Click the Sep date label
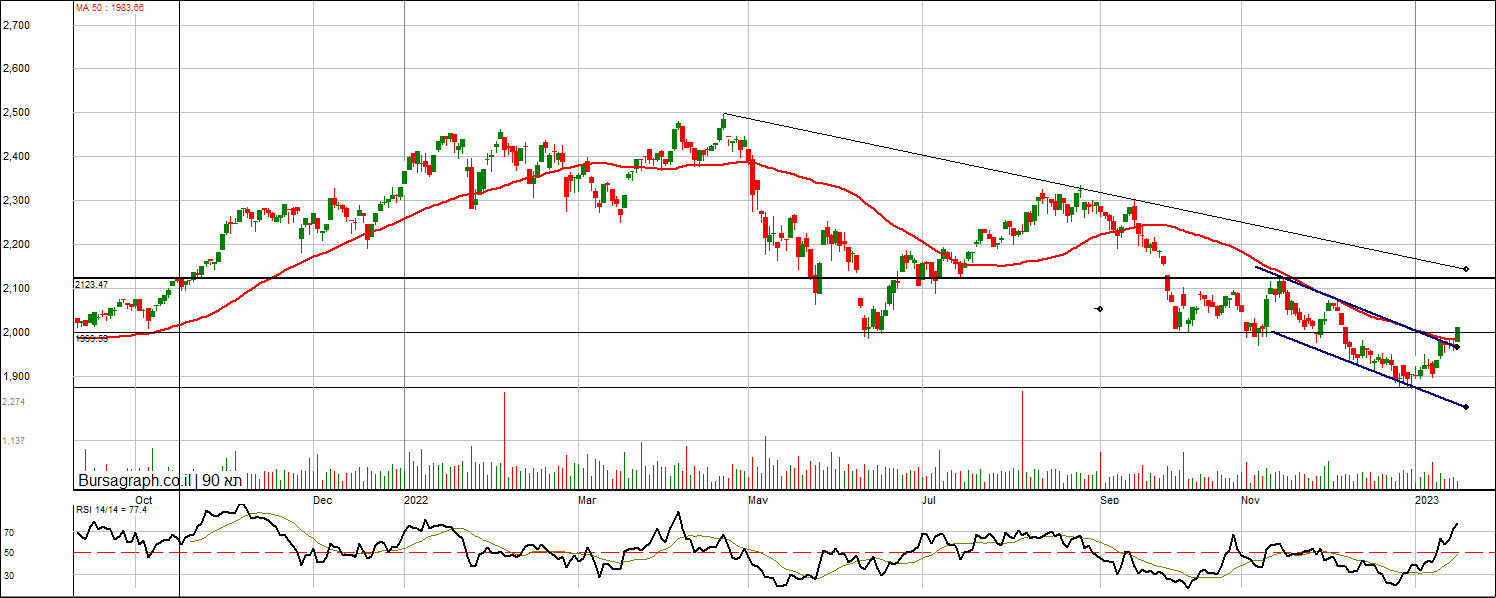The image size is (1496, 598). pos(1109,498)
